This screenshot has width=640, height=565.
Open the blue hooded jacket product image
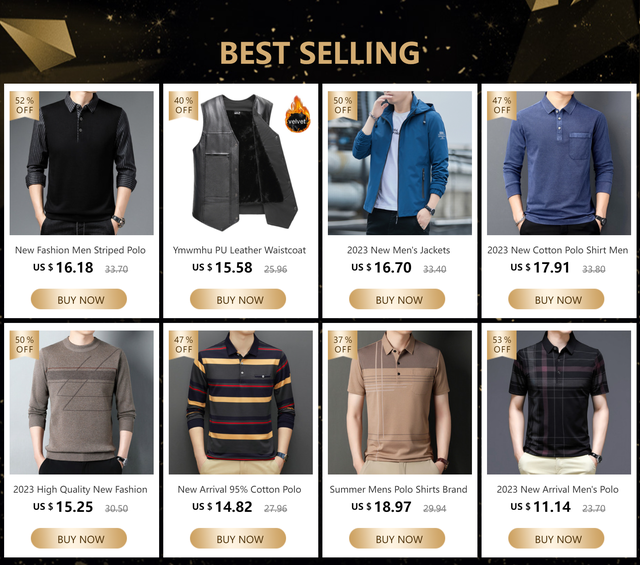400,163
